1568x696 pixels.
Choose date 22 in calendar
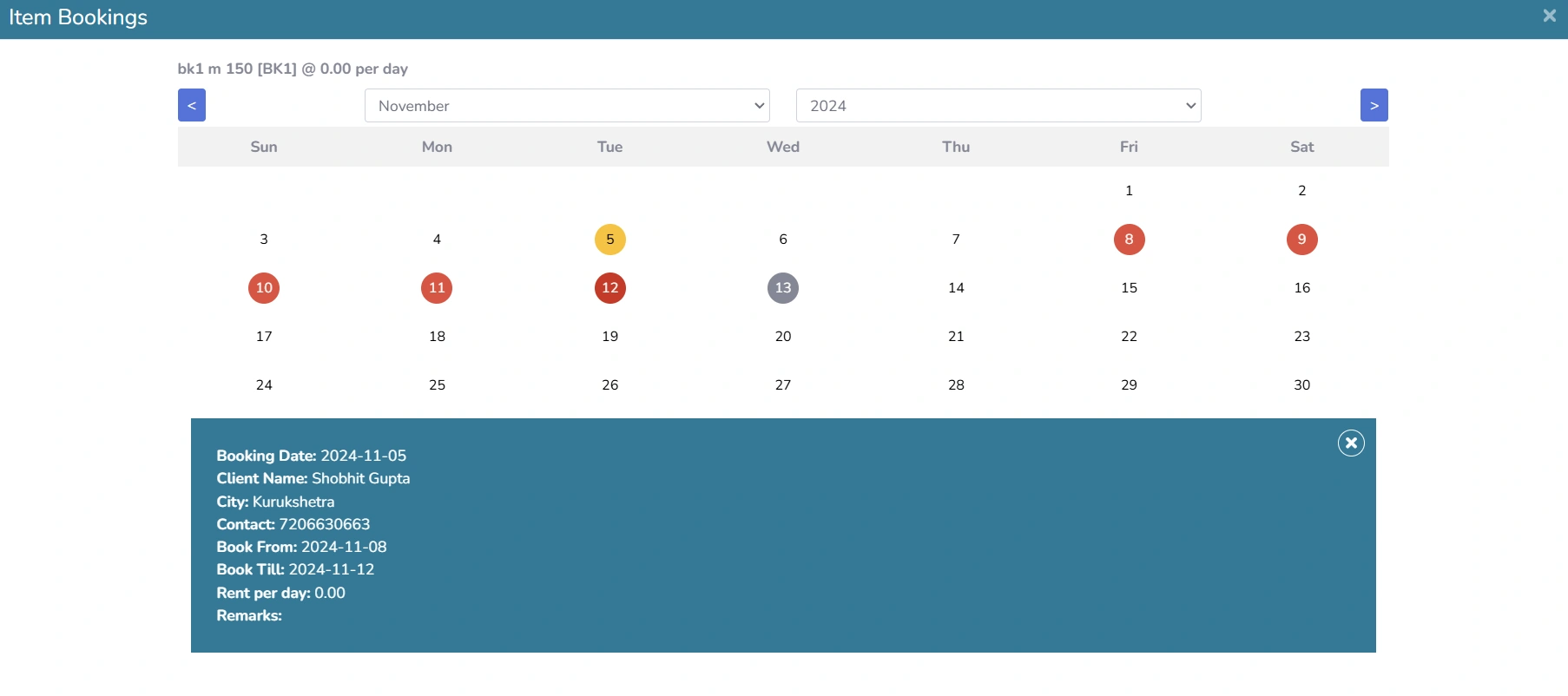(1129, 337)
